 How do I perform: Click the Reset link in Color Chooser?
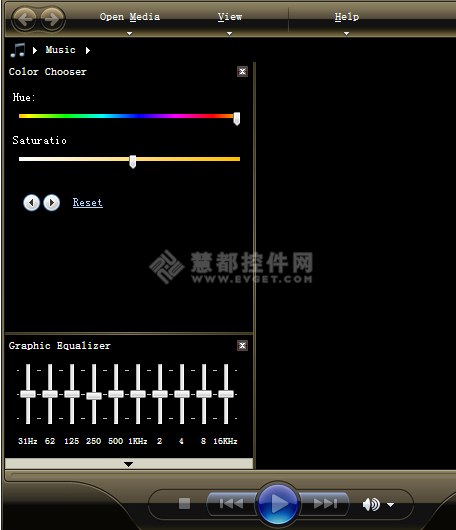[x=88, y=202]
